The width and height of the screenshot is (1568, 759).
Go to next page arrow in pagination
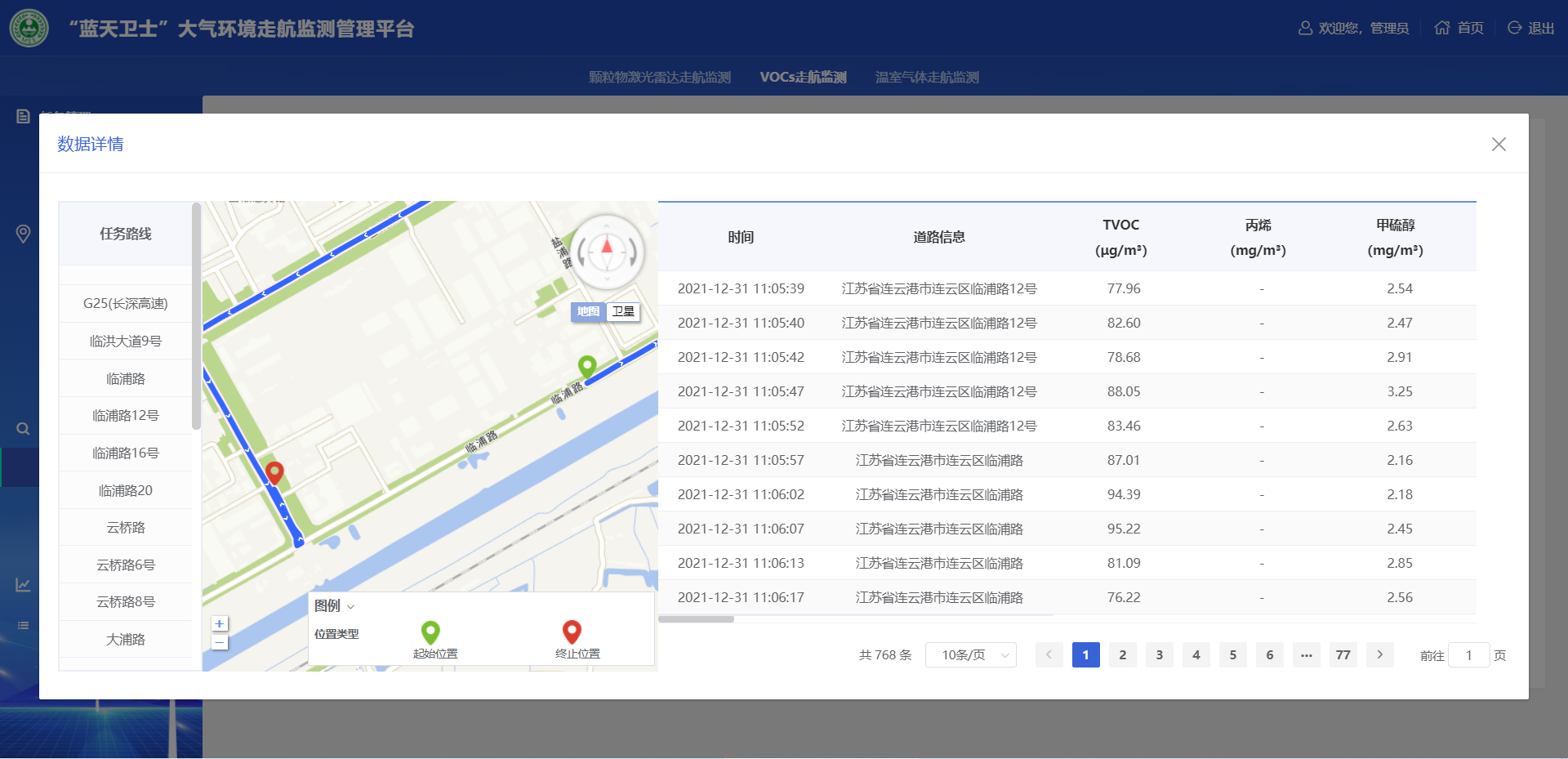pyautogui.click(x=1380, y=654)
